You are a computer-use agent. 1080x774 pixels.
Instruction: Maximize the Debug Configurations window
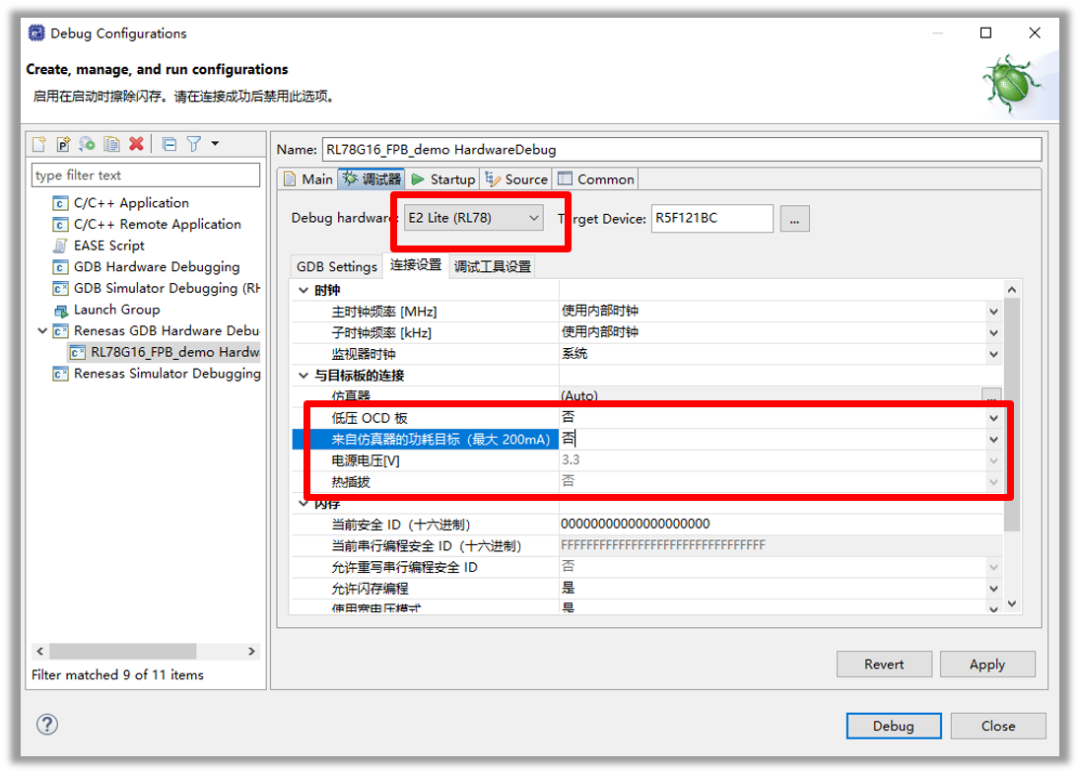click(986, 33)
